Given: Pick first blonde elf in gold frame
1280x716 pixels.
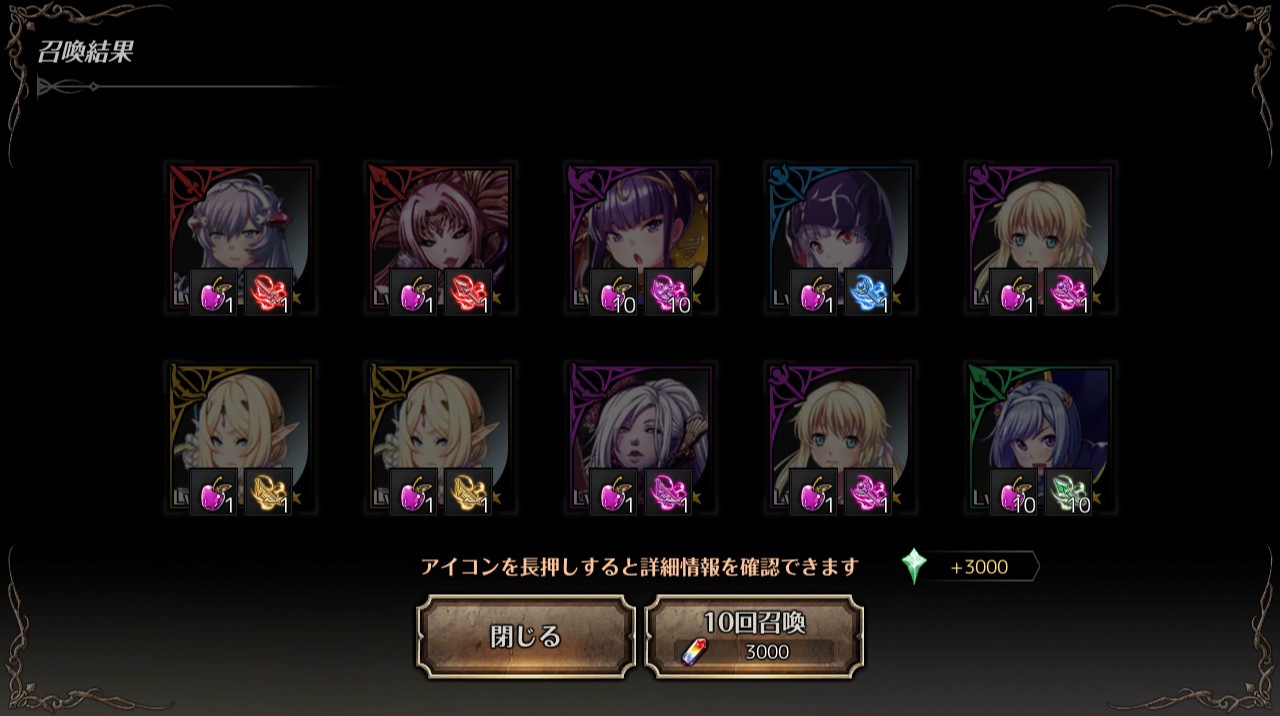Looking at the screenshot, I should coord(240,438).
